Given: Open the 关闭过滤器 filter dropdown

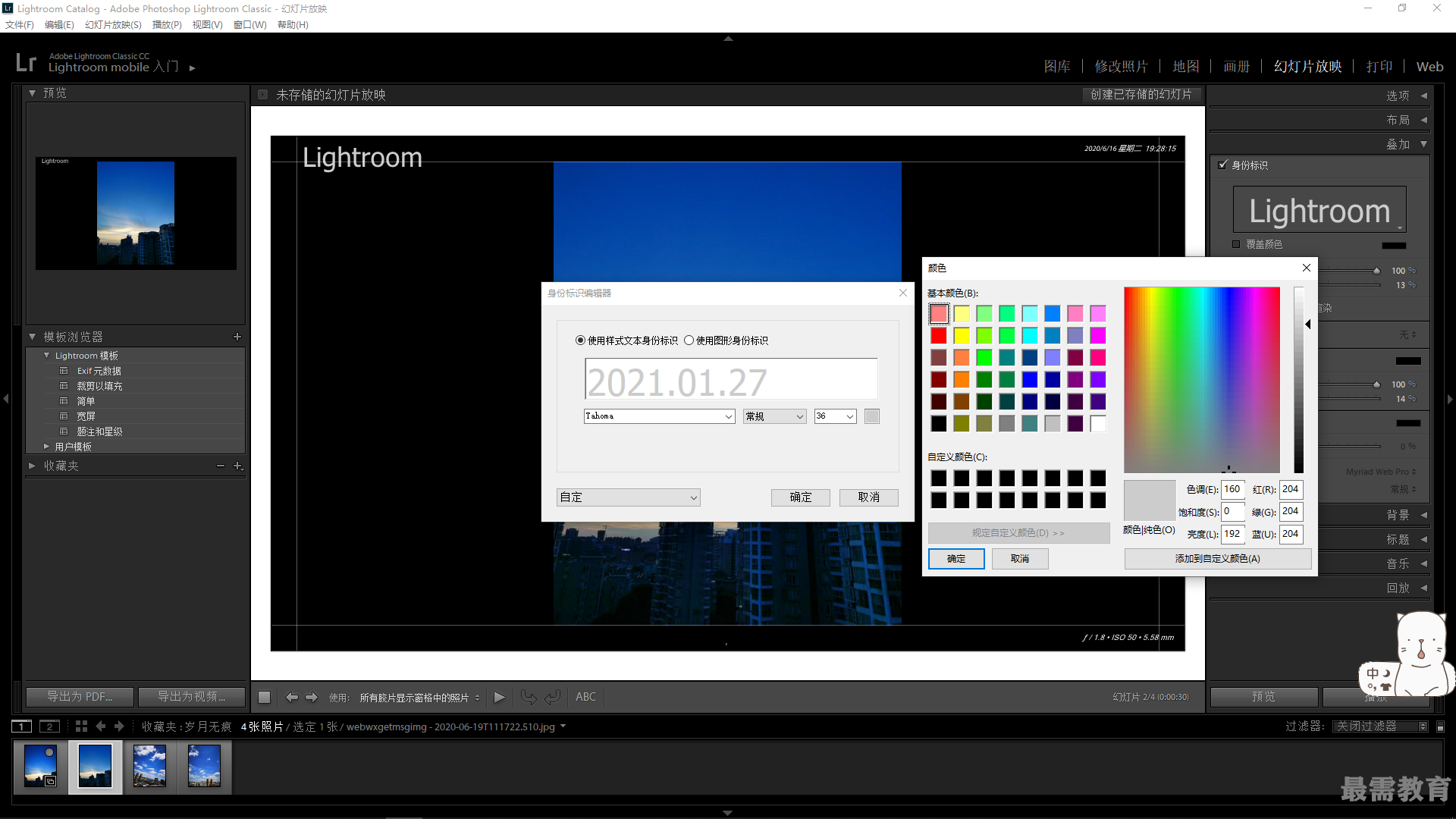Looking at the screenshot, I should (1380, 726).
